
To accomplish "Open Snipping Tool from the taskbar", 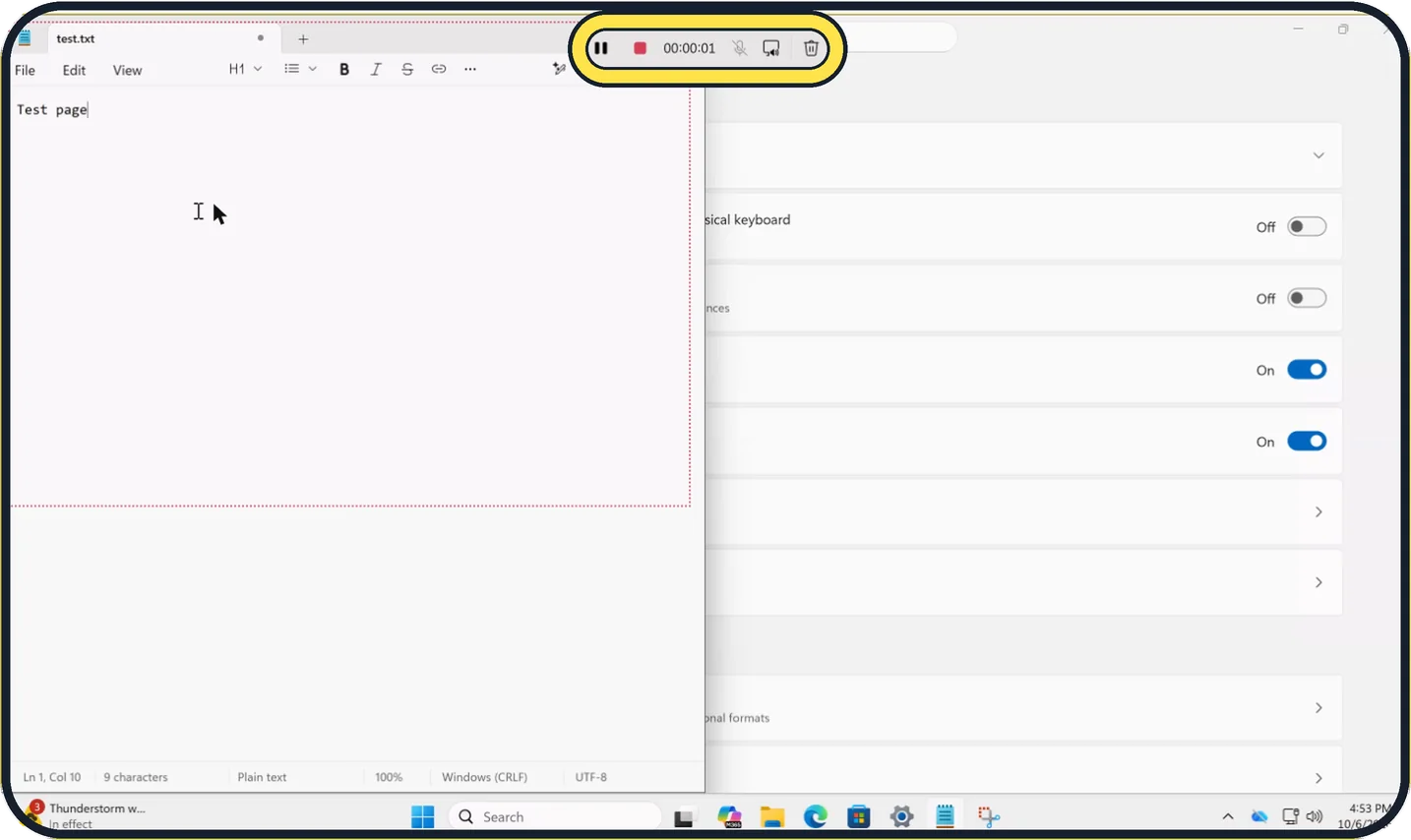I will (989, 816).
